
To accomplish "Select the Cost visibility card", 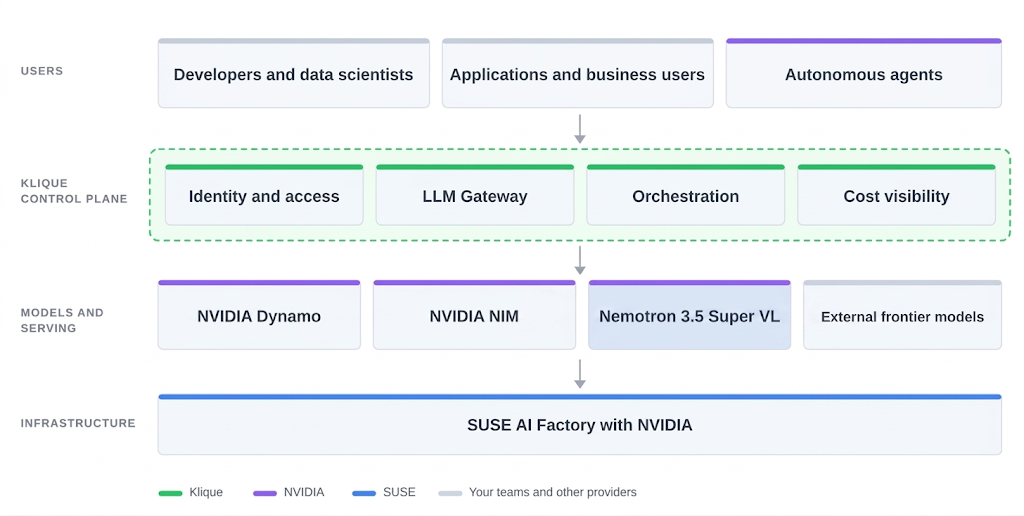I will click(x=897, y=195).
